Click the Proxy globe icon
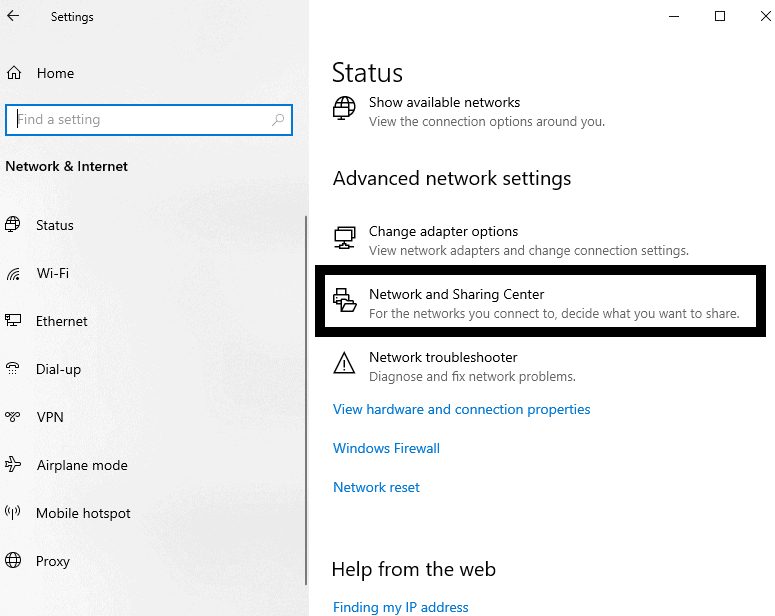This screenshot has height=616, width=775. pos(14,561)
